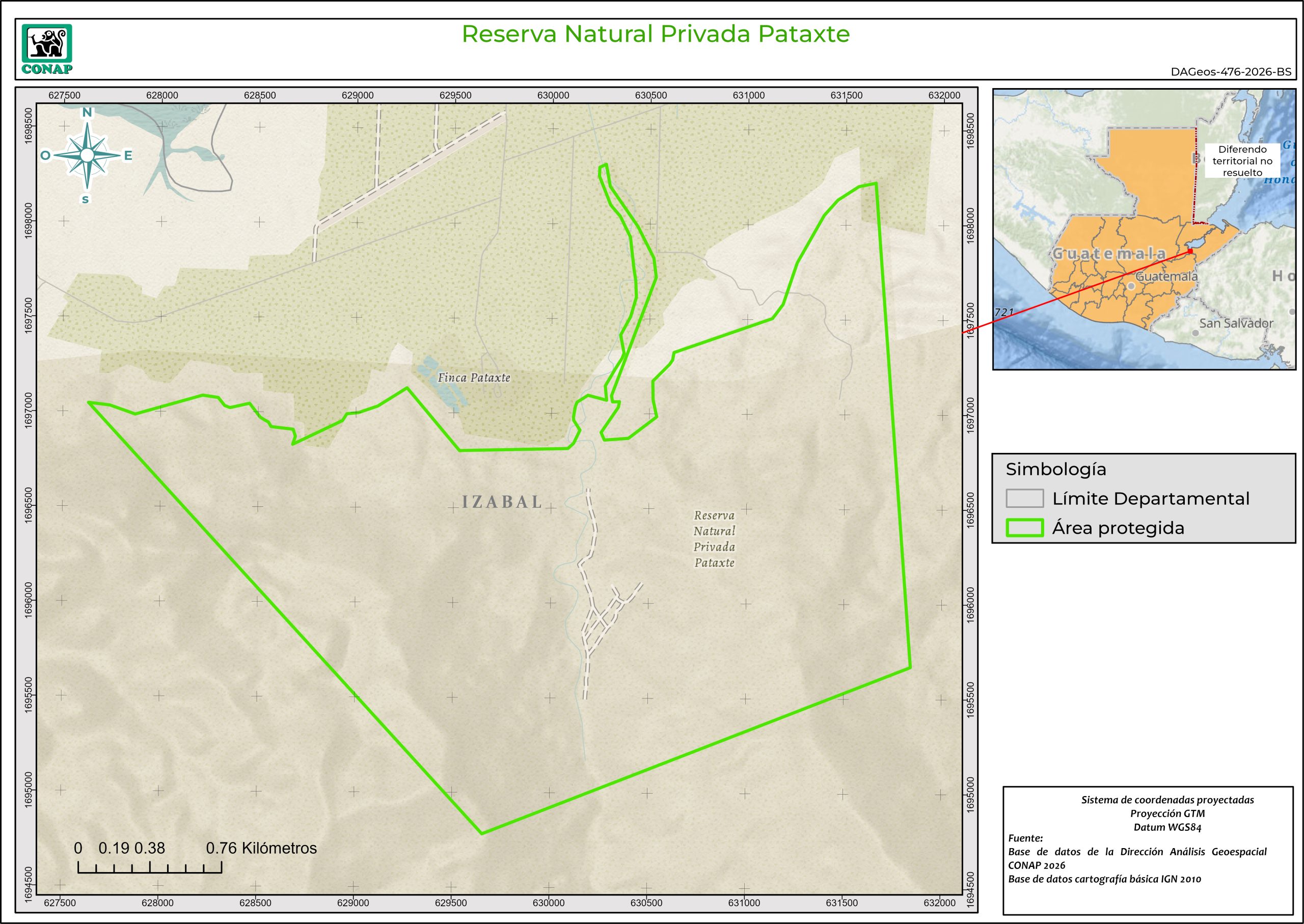
Task: Click the Reserva Natural Privada Pataxte map label
Action: 714,539
